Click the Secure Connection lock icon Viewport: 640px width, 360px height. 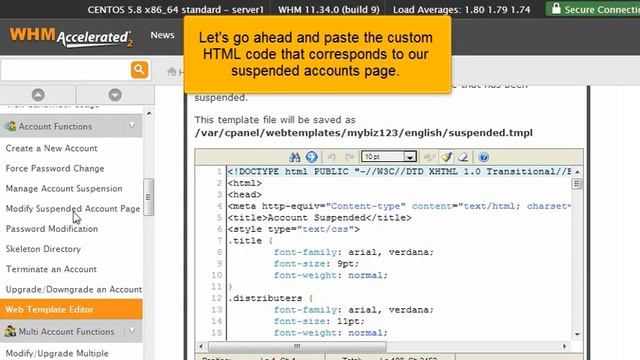point(556,9)
